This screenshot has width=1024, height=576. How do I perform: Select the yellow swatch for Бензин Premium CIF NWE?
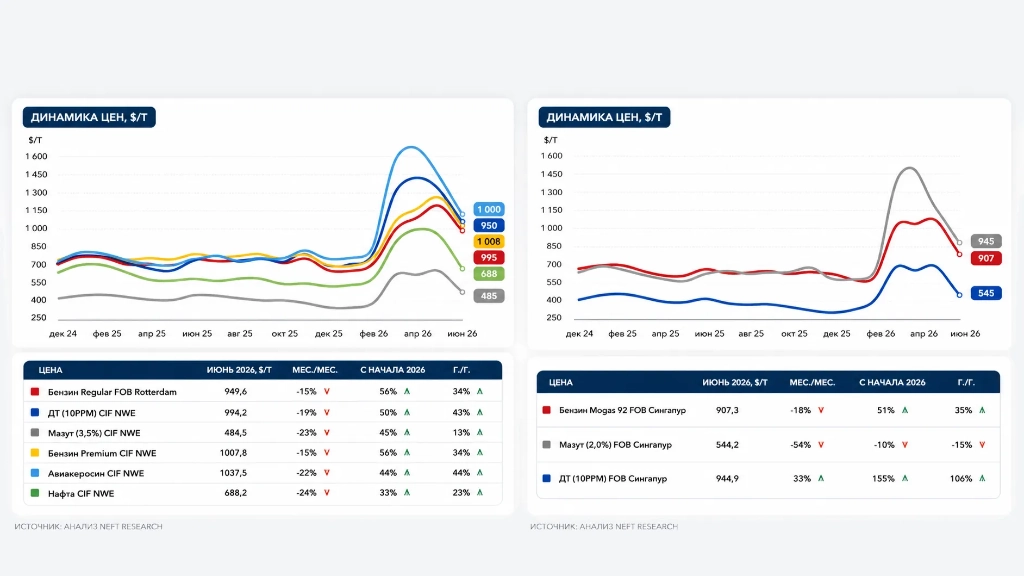[35, 453]
